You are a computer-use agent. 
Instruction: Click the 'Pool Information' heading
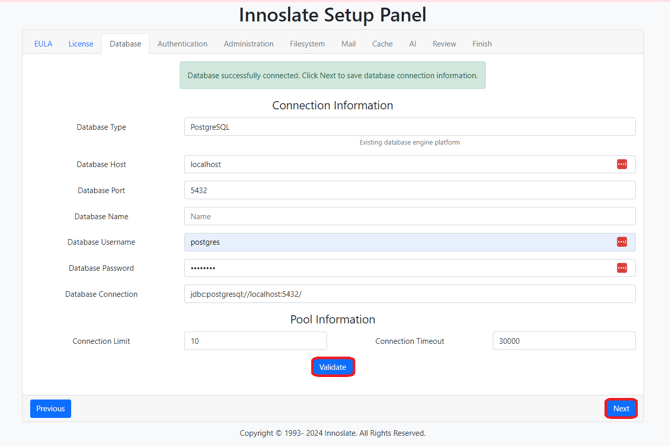pos(332,319)
